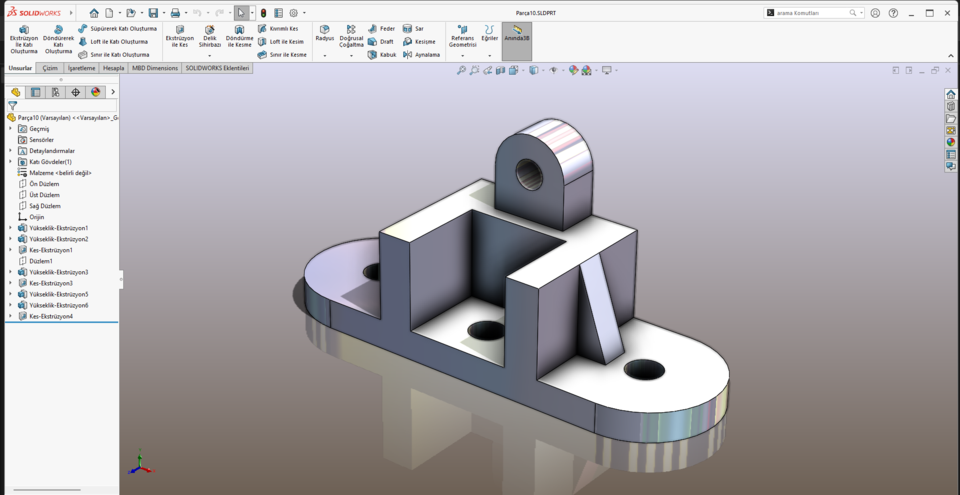Open the DisplayManager color ball tab
Image resolution: width=960 pixels, height=495 pixels.
tap(96, 93)
